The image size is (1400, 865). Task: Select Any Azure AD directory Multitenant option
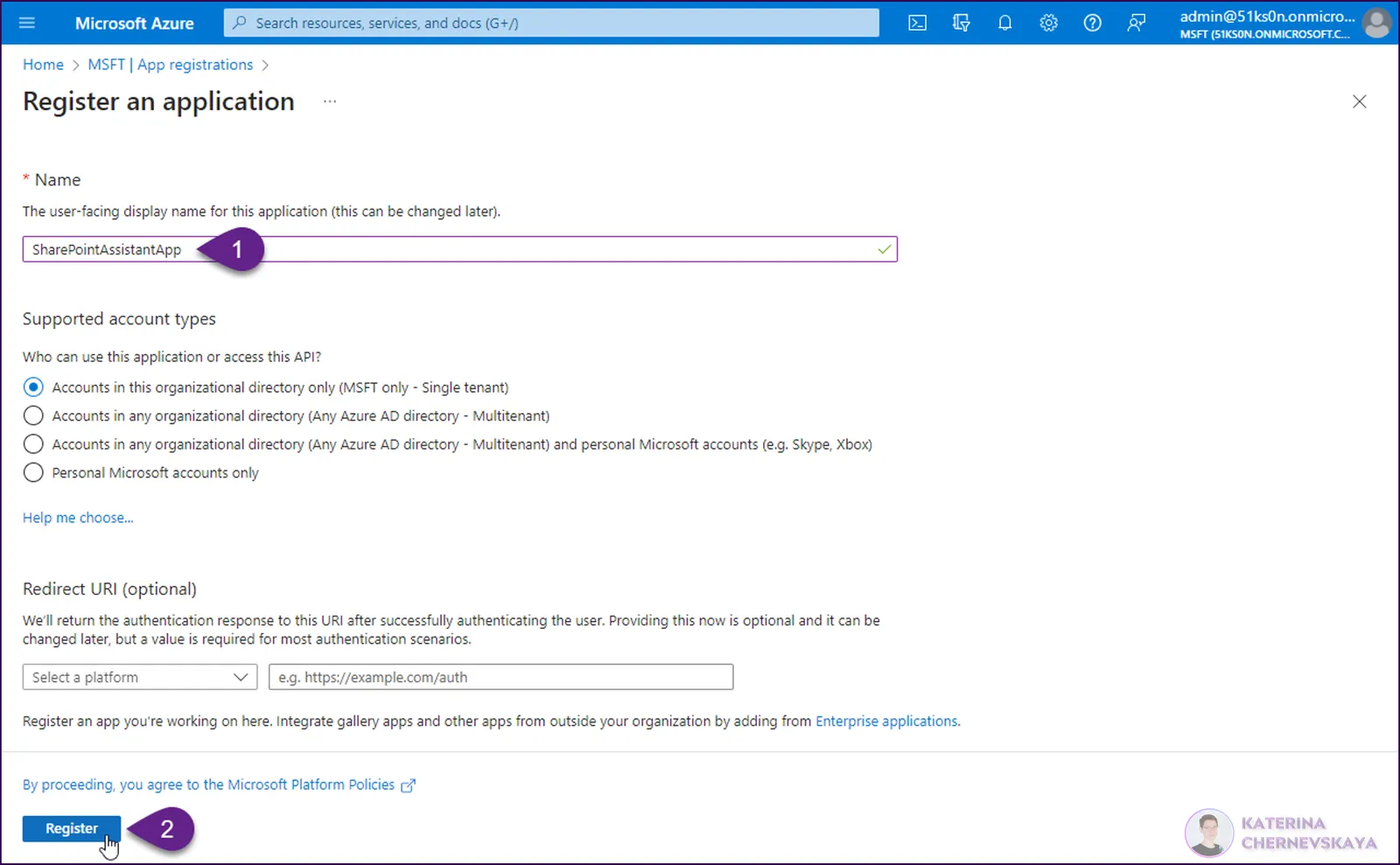click(x=33, y=415)
